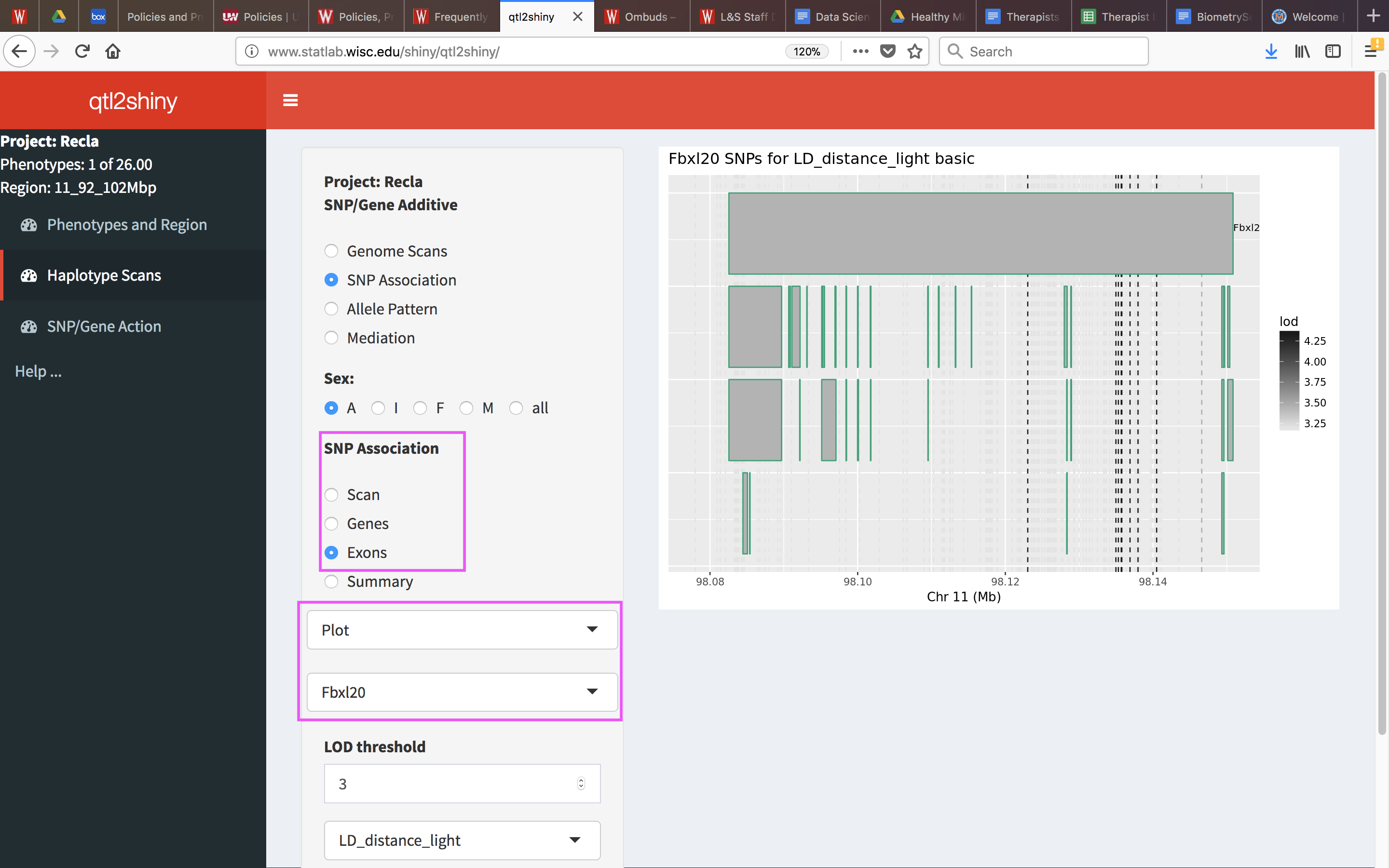Switch to the Frequently browser tab

pos(451,17)
